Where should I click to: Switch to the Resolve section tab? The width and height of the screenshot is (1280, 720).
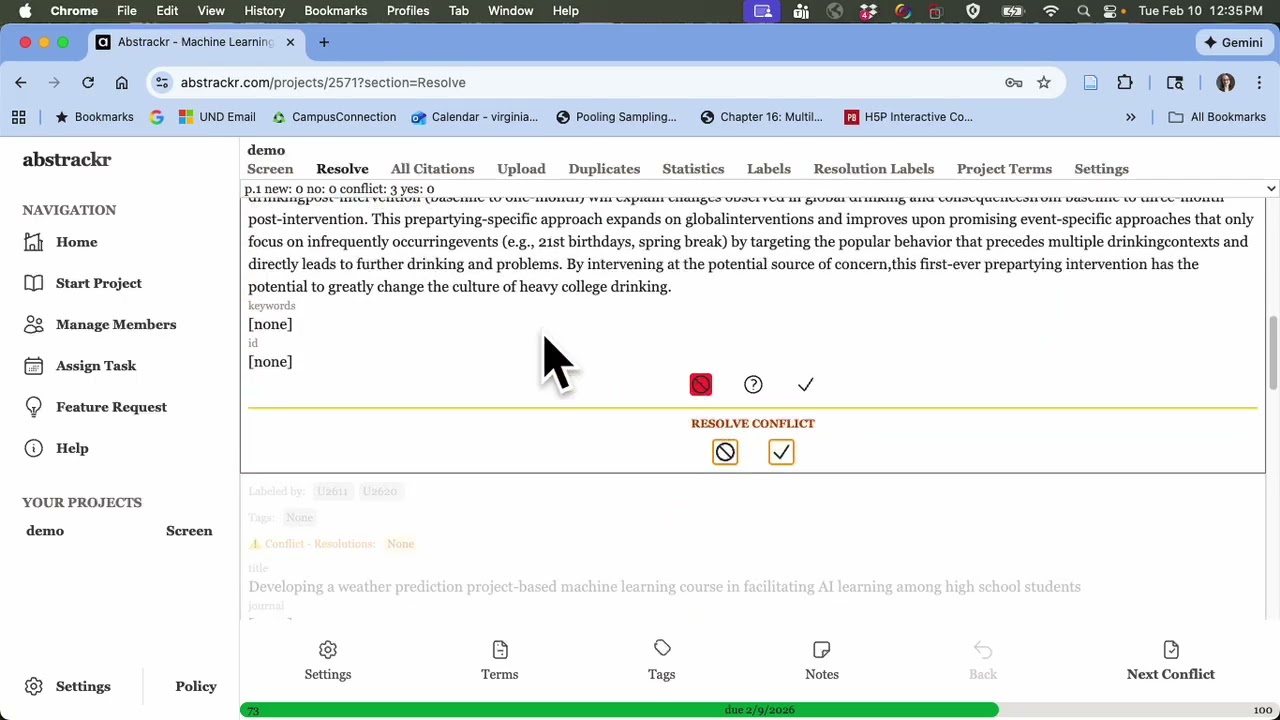[x=342, y=169]
